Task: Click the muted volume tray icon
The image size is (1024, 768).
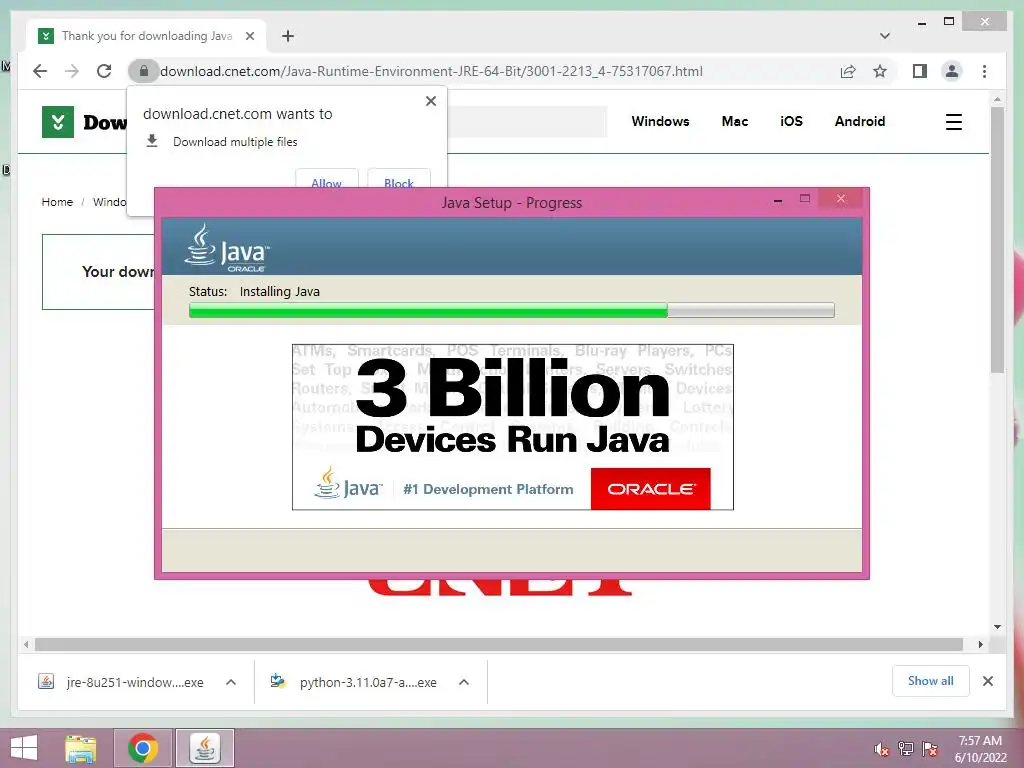Action: (x=881, y=749)
